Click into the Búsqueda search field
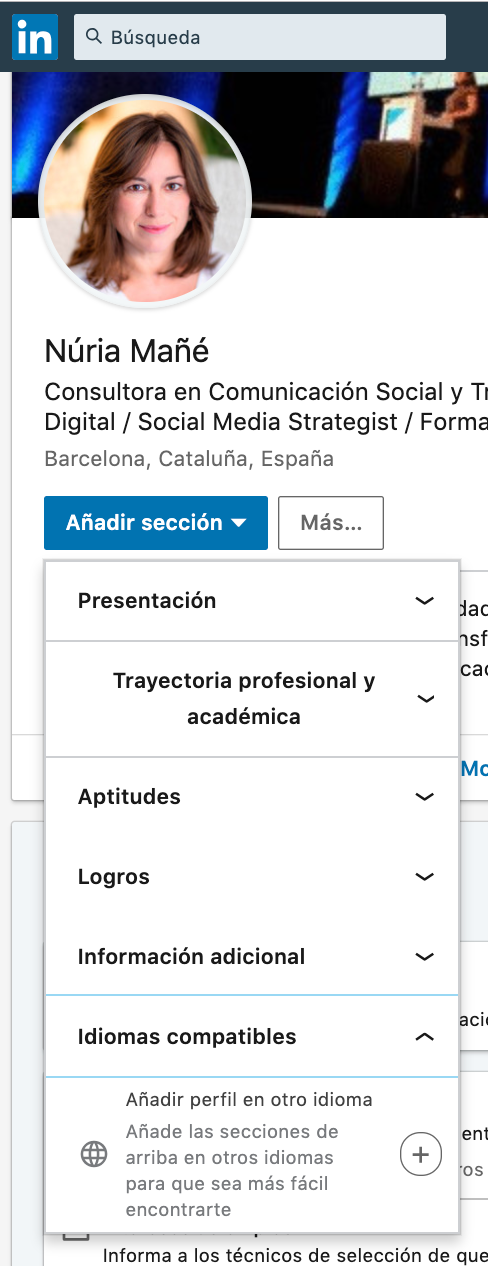The height and width of the screenshot is (1266, 488). pos(260,37)
